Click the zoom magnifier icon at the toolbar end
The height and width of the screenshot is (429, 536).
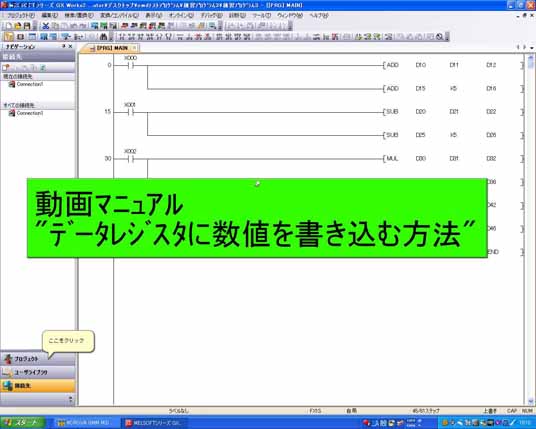440,37
